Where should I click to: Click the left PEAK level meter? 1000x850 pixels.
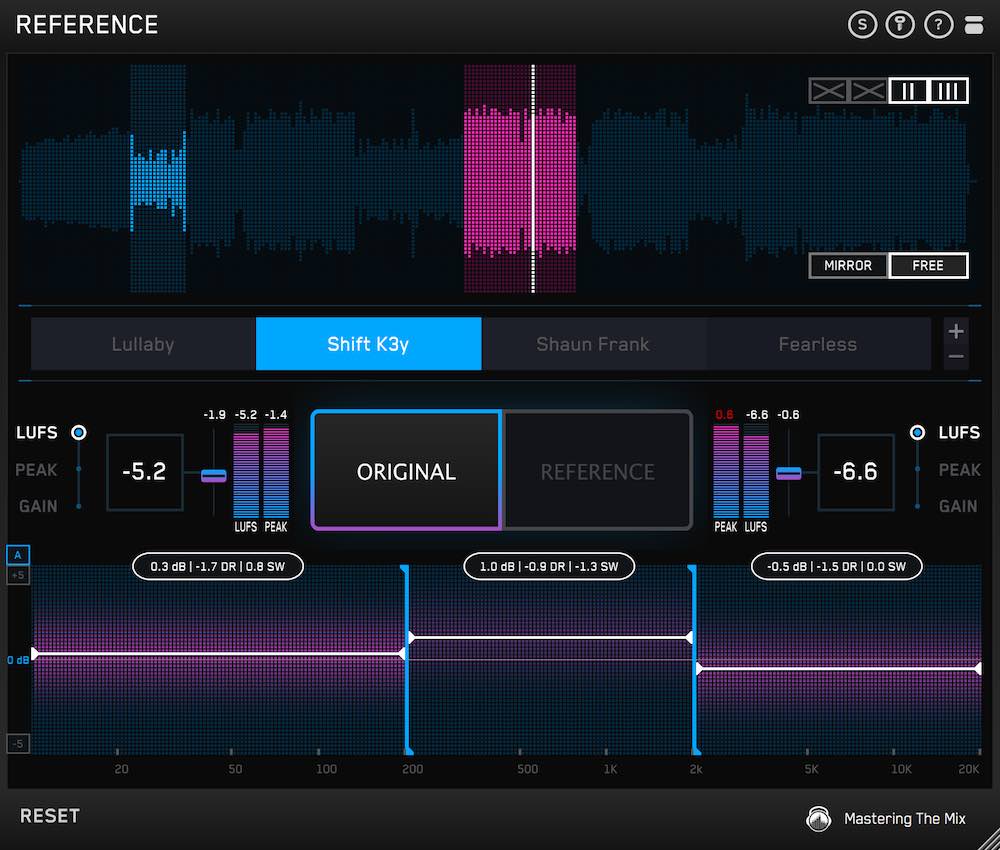(x=276, y=472)
